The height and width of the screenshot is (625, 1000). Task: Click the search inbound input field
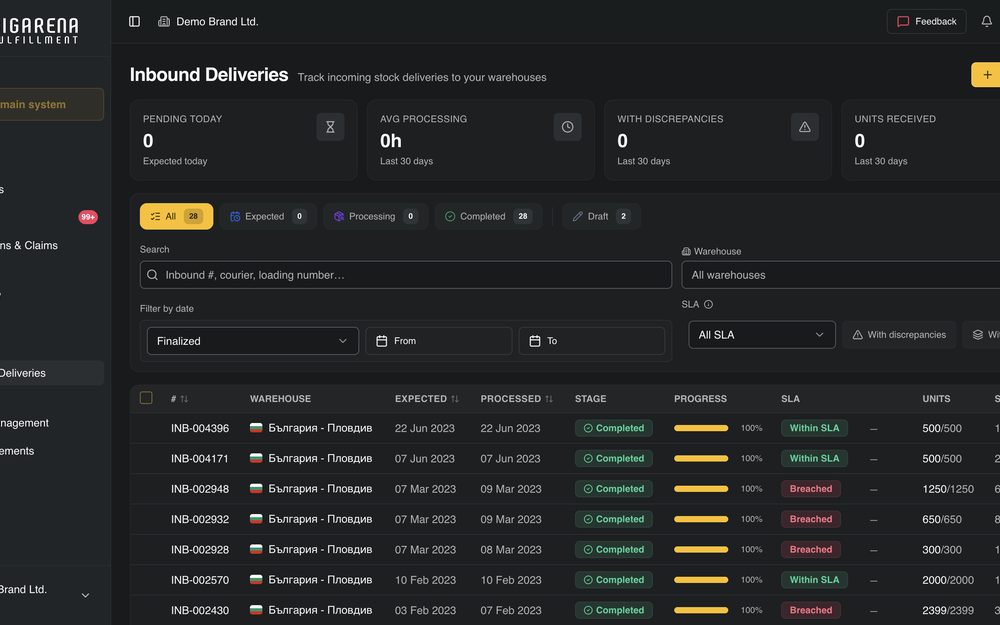406,275
